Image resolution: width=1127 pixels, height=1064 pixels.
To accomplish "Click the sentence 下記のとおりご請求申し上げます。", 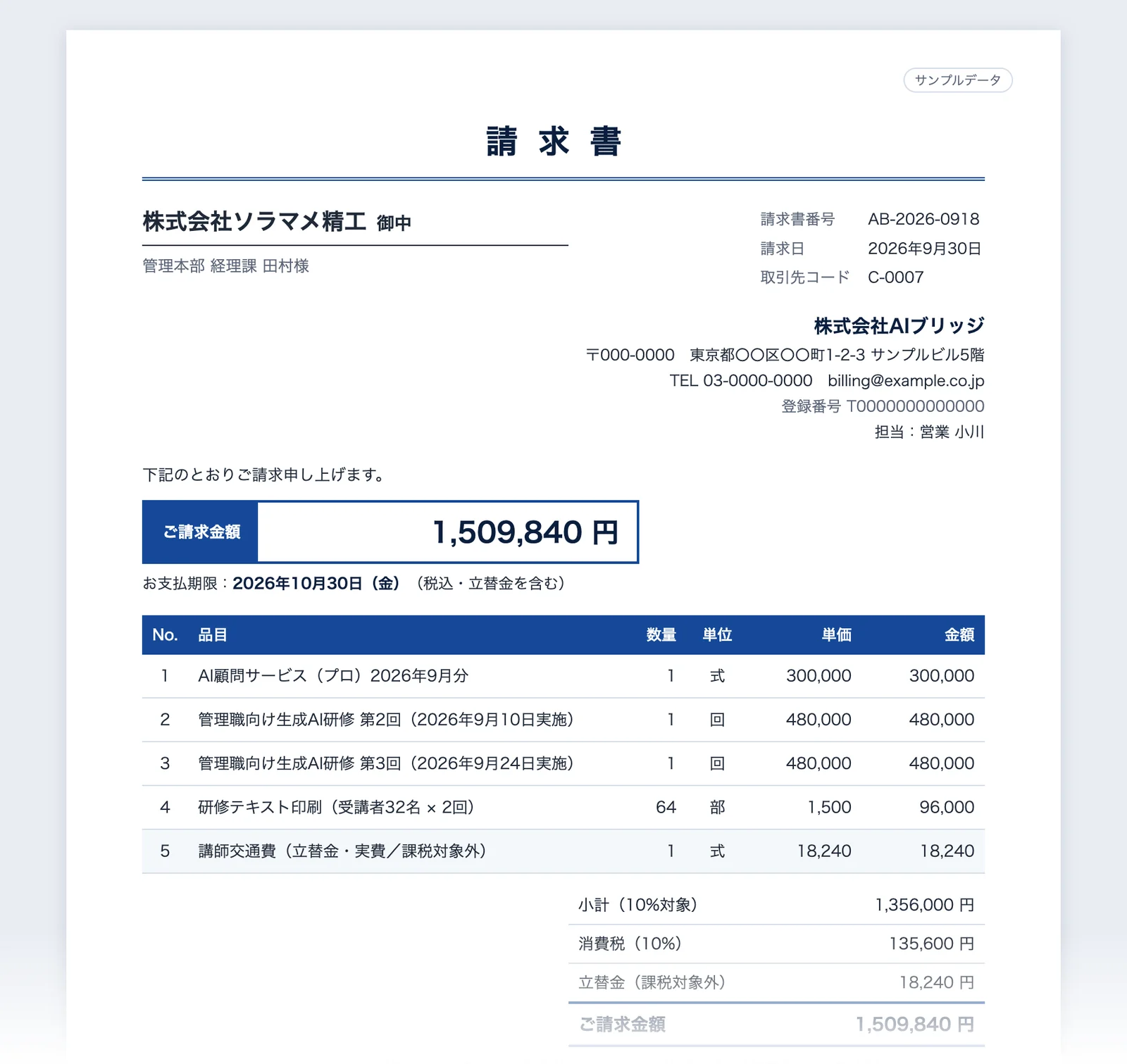I will coord(263,475).
